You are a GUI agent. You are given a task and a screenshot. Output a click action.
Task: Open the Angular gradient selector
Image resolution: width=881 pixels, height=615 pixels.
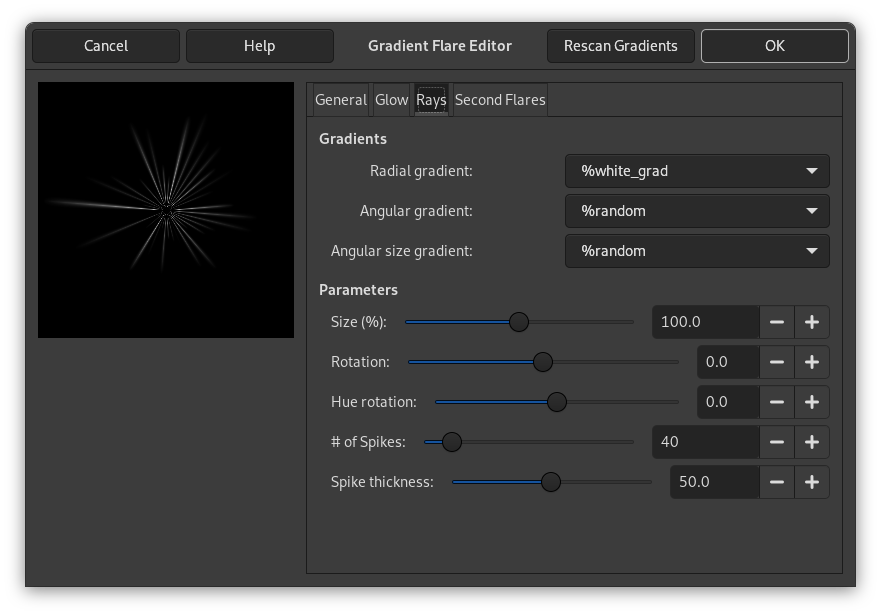pyautogui.click(x=696, y=210)
